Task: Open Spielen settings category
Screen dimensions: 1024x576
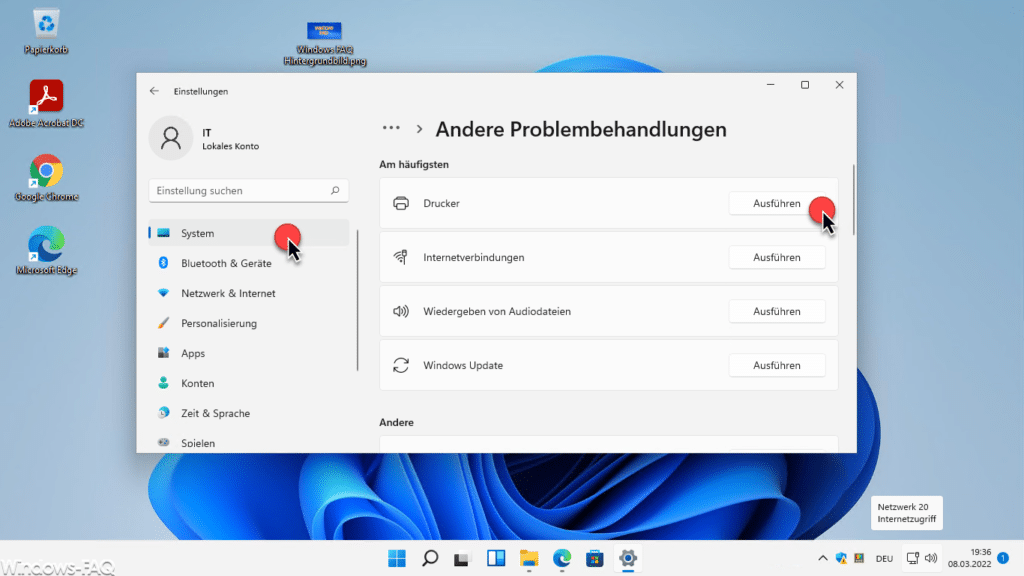Action: click(x=249, y=443)
